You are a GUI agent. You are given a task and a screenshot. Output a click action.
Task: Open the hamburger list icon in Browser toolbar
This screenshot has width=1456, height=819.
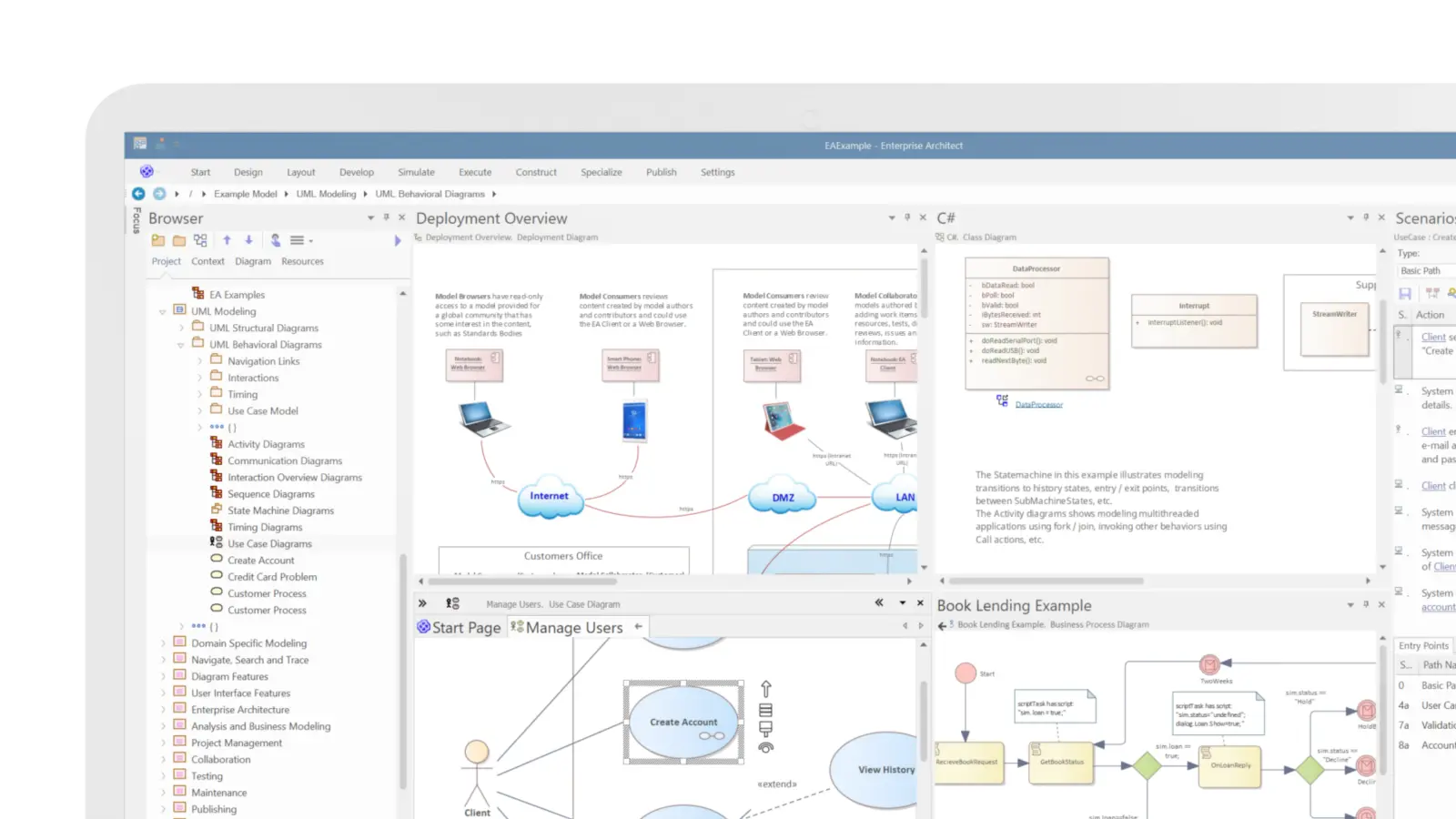298,240
